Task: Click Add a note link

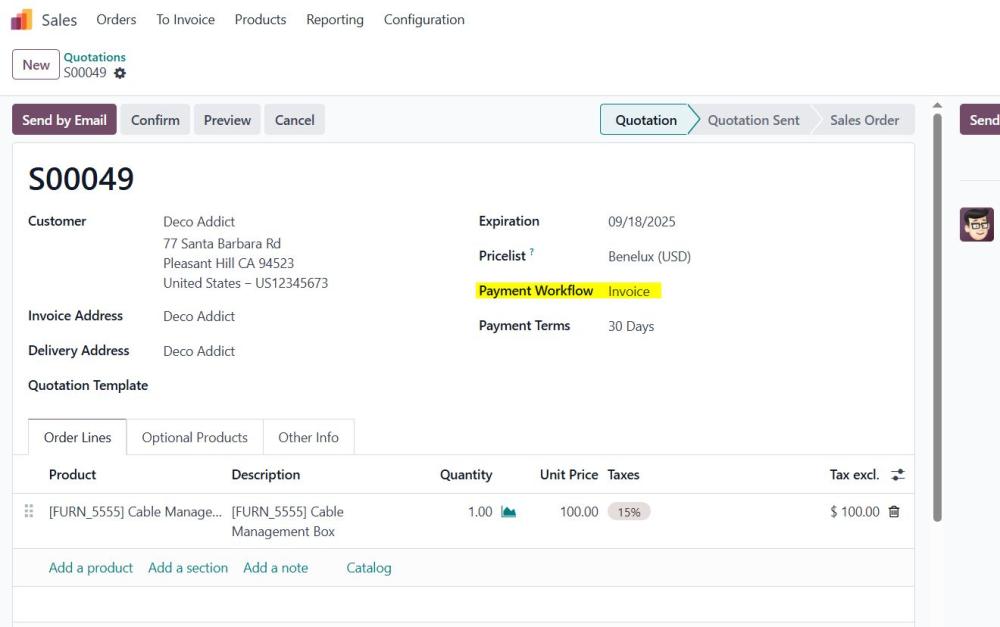Action: pos(276,568)
